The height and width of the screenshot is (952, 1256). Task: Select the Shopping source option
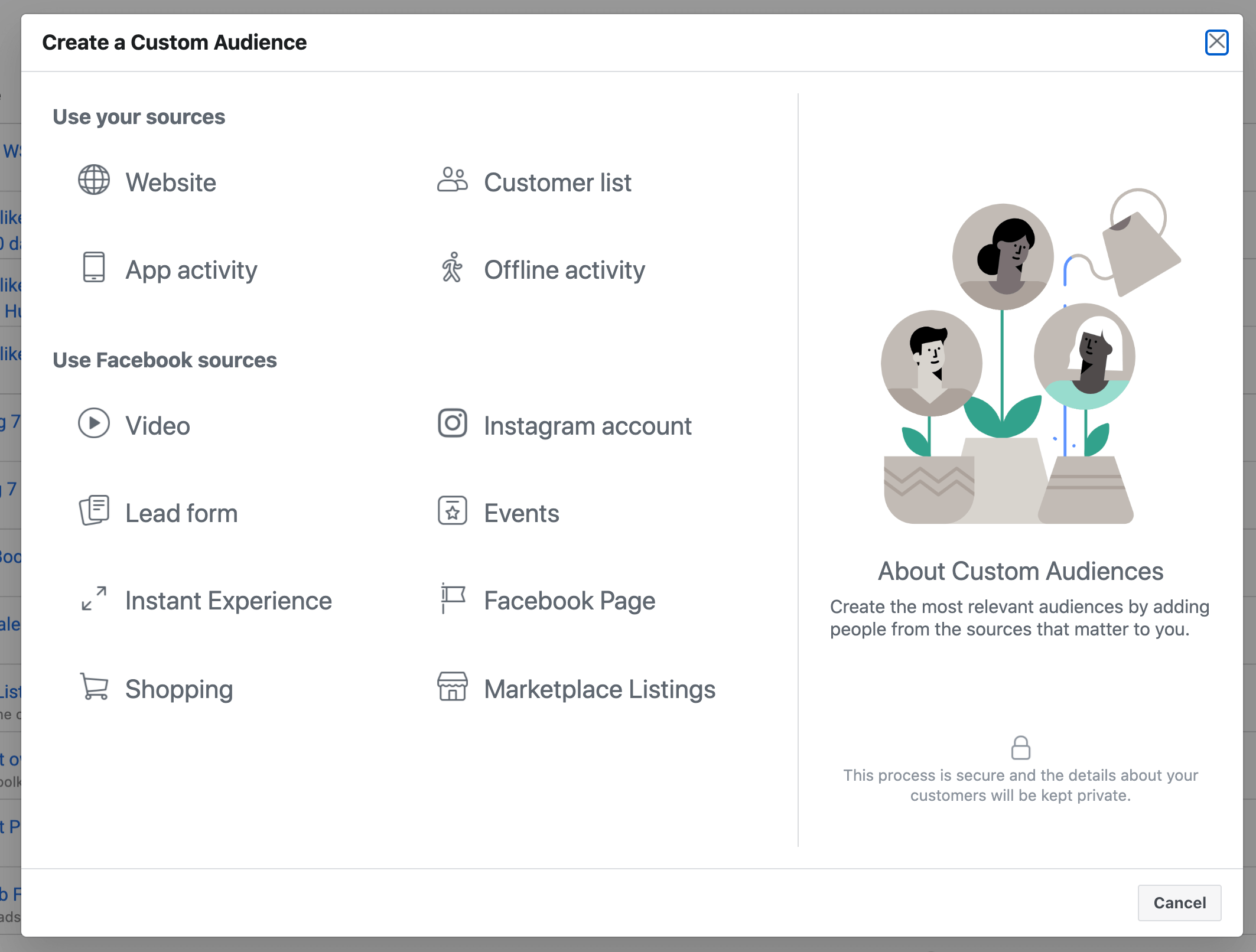tap(156, 689)
